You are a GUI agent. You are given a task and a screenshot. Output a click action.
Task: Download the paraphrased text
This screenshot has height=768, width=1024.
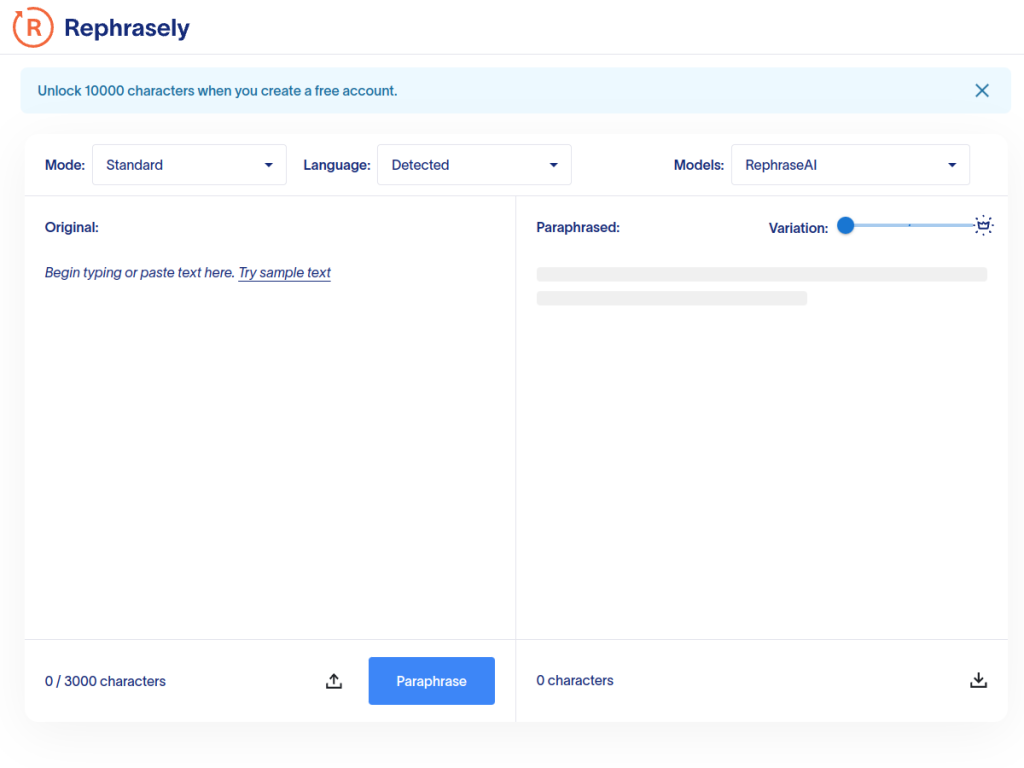[978, 680]
